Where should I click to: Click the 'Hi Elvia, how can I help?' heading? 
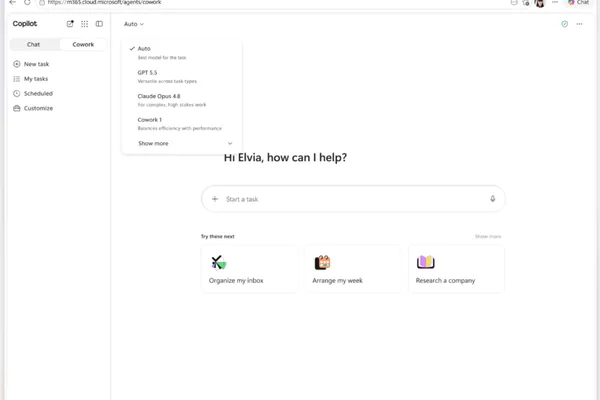pos(285,157)
